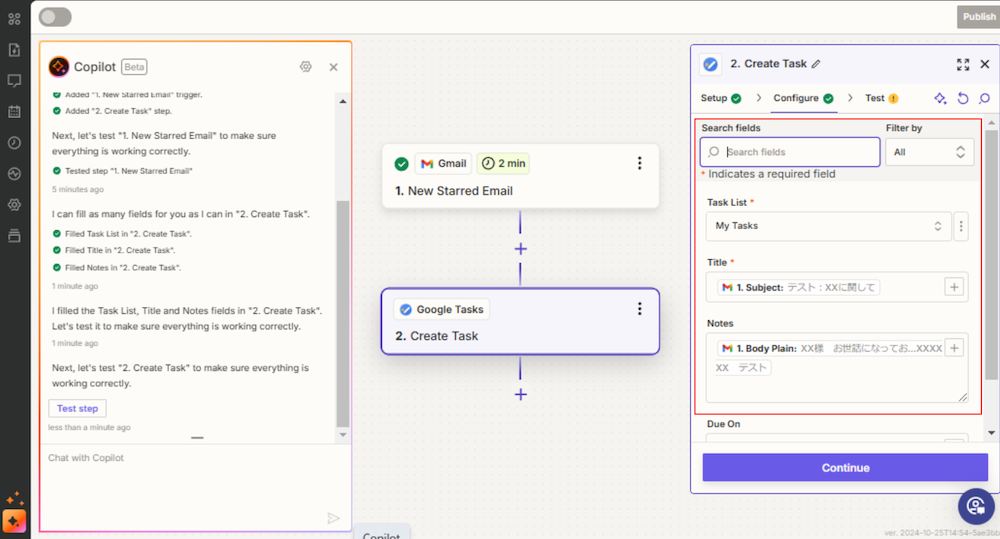Click the Due On field label
This screenshot has height=539, width=1000.
(723, 424)
